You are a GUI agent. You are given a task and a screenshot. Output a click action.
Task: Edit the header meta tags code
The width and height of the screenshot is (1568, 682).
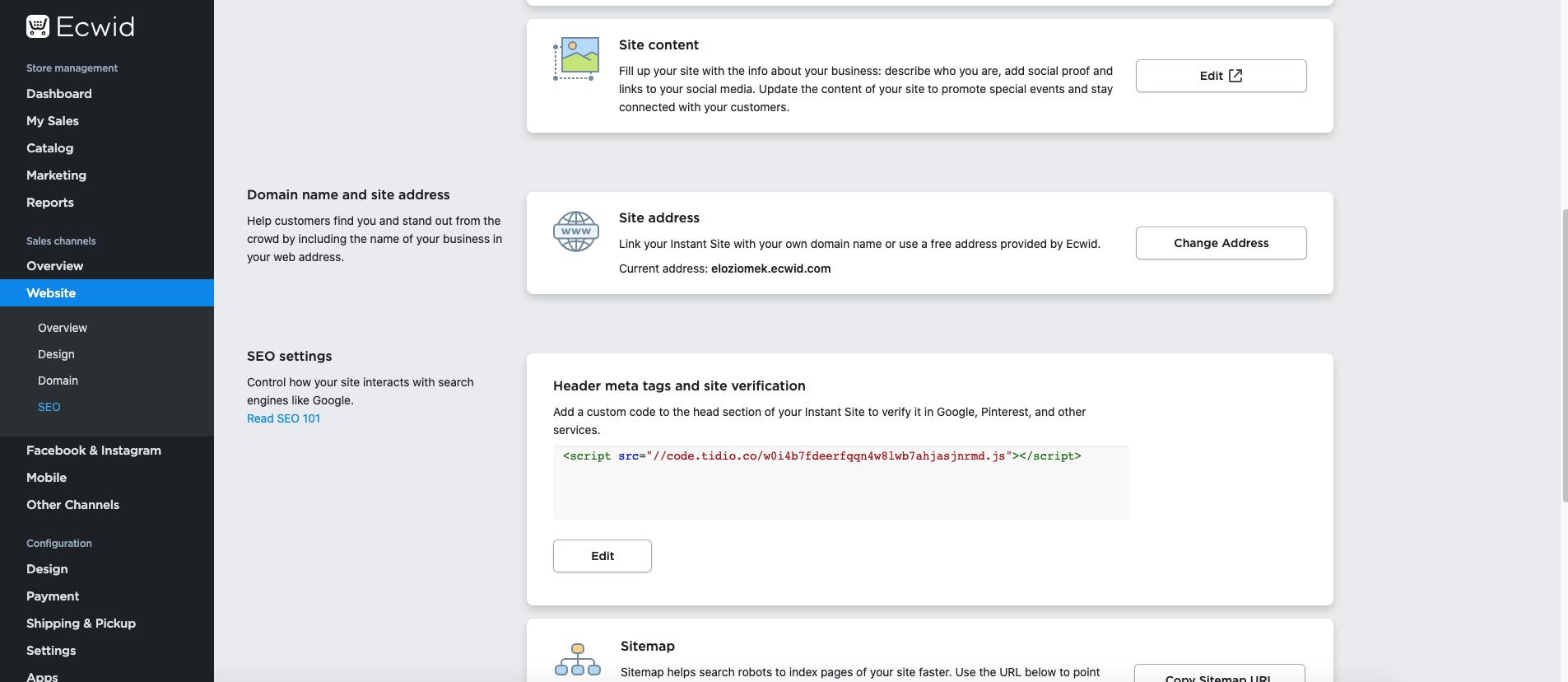pos(603,556)
